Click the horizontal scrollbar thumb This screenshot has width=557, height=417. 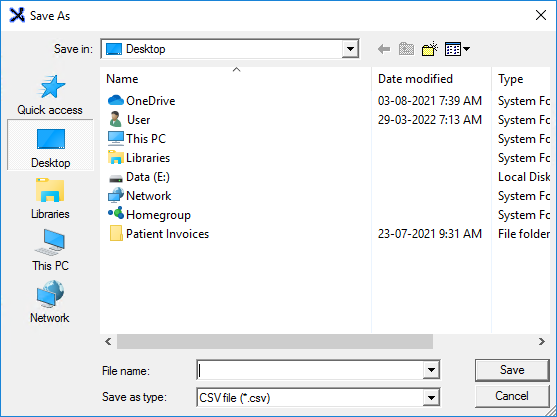tap(275, 341)
